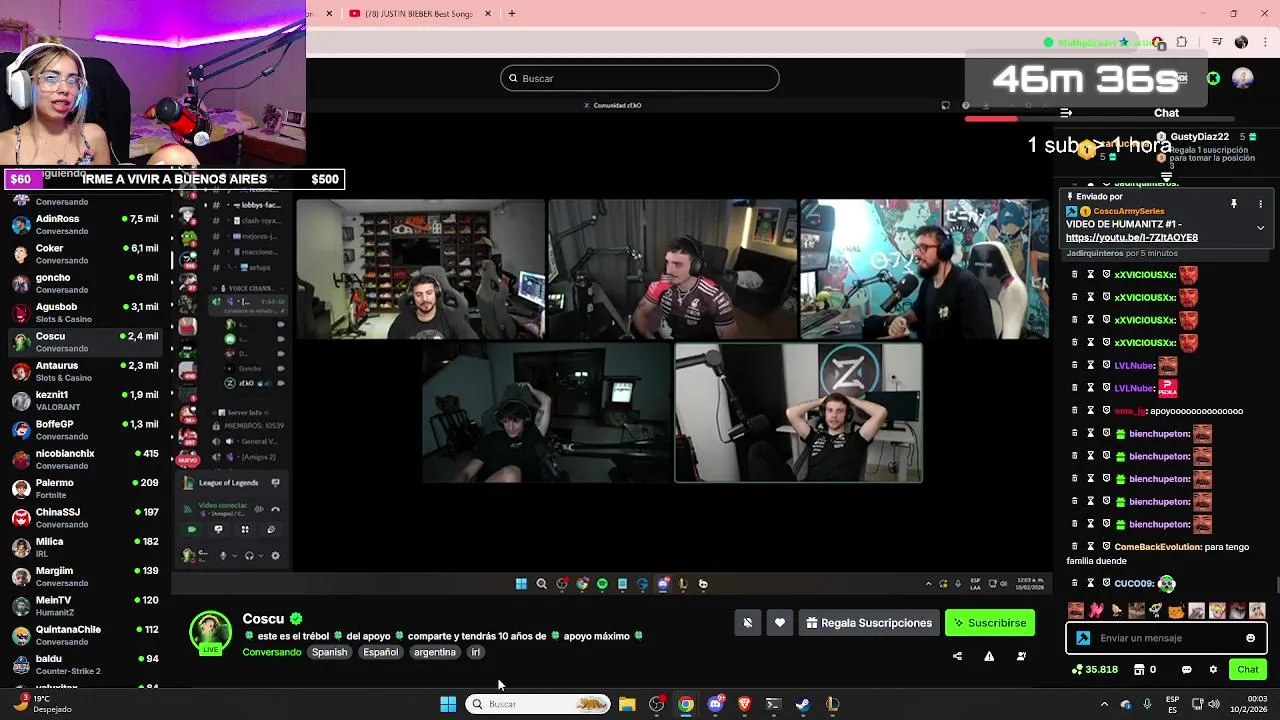
Task: Open the Chrome three-dot menu
Action: 1266,42
